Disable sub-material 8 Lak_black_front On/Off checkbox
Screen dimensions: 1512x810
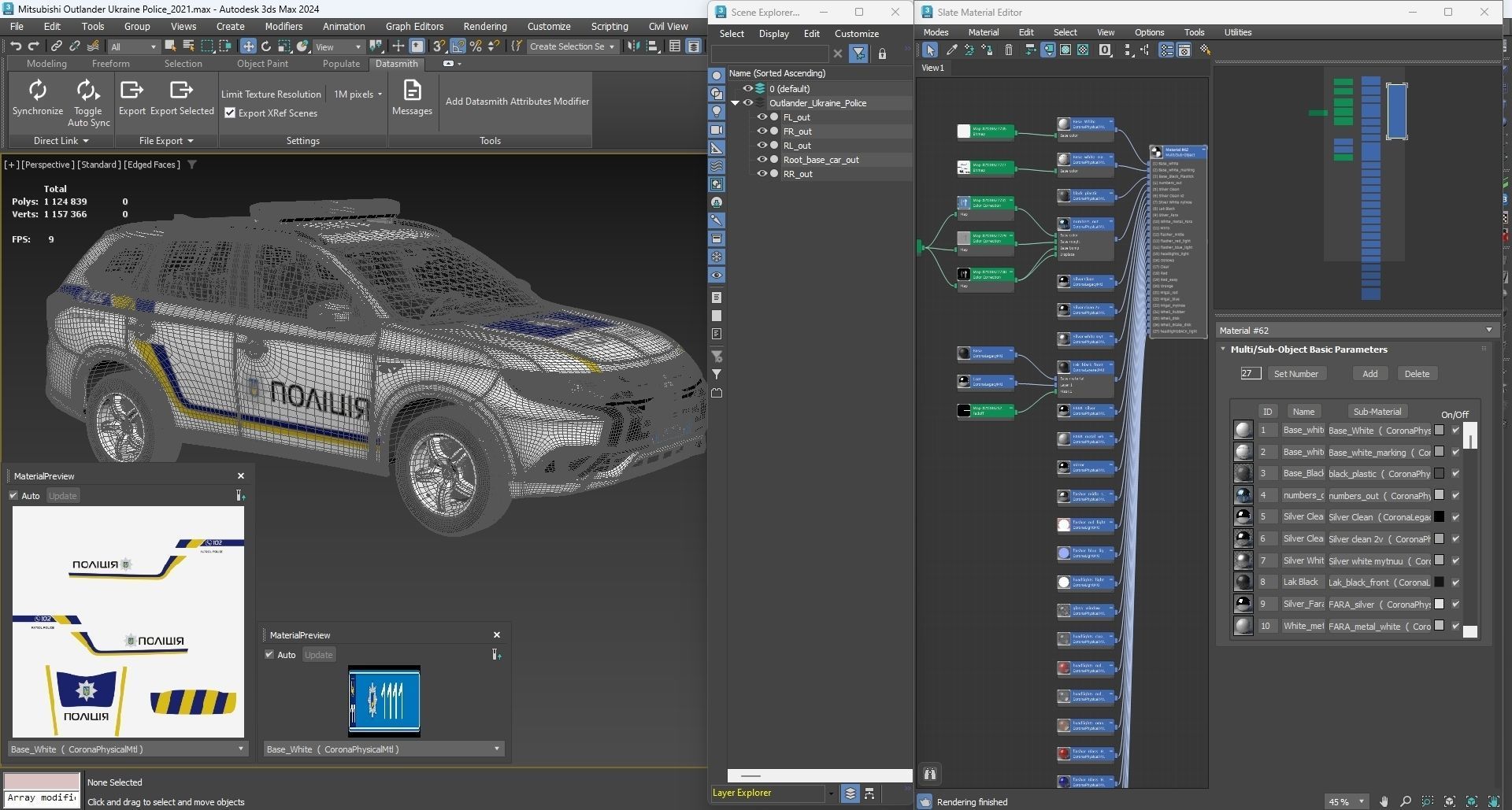[x=1455, y=583]
